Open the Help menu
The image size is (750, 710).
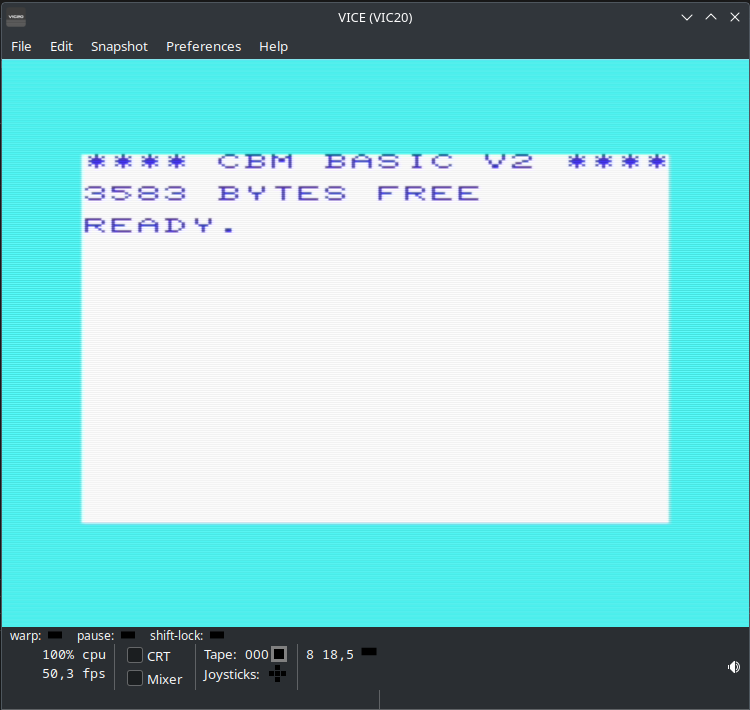pyautogui.click(x=273, y=46)
